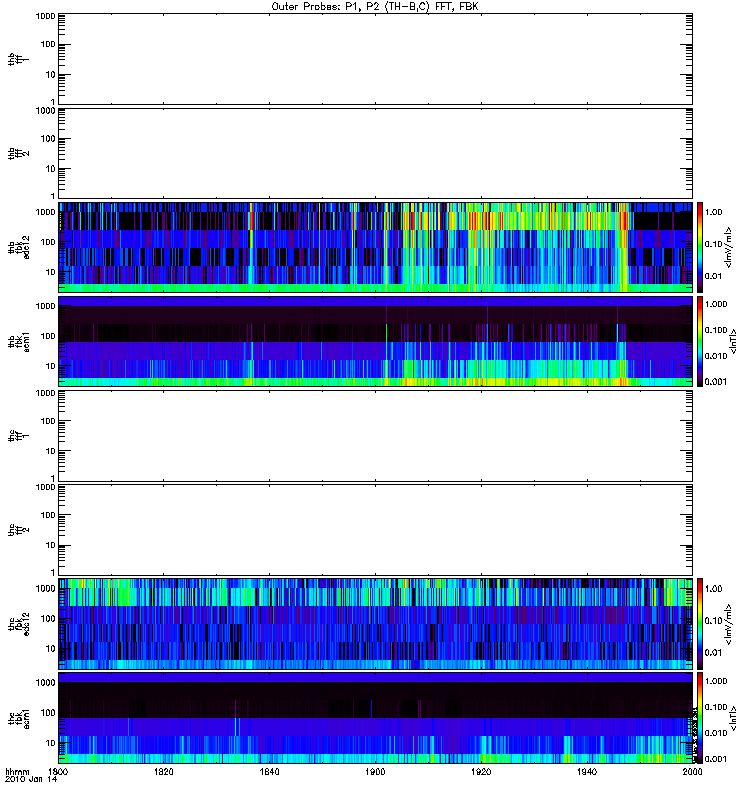Click the thc fbk edc12 color bar
Image resolution: width=750 pixels, height=800 pixels.
pos(700,623)
